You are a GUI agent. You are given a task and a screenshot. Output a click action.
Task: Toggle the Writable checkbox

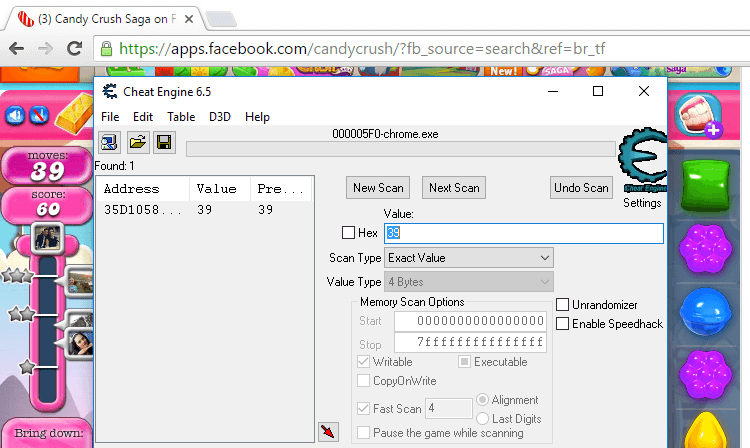tap(363, 361)
